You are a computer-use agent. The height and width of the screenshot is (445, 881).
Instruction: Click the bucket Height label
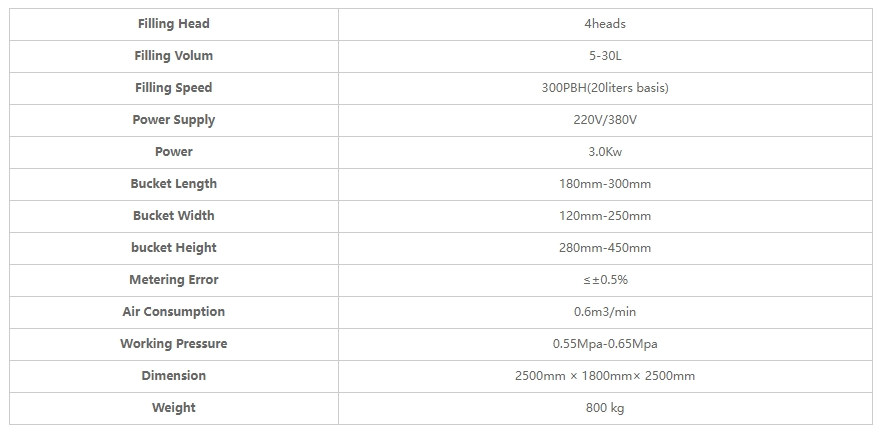click(x=174, y=248)
